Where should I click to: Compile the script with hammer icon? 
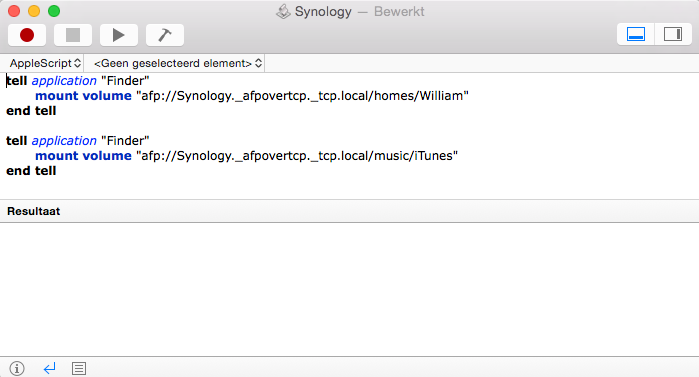pos(164,35)
